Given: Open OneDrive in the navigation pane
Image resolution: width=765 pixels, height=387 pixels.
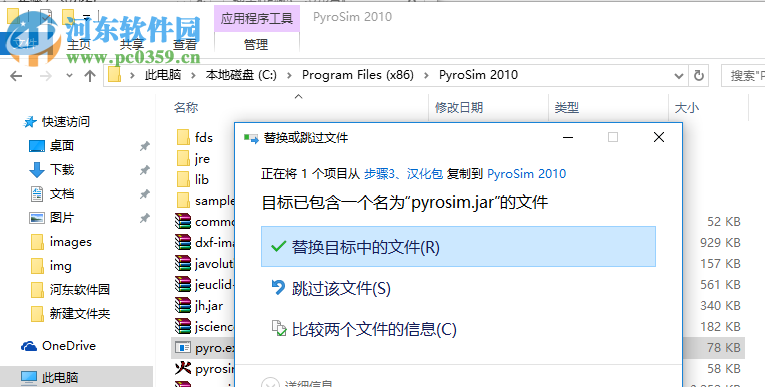Looking at the screenshot, I should (69, 346).
